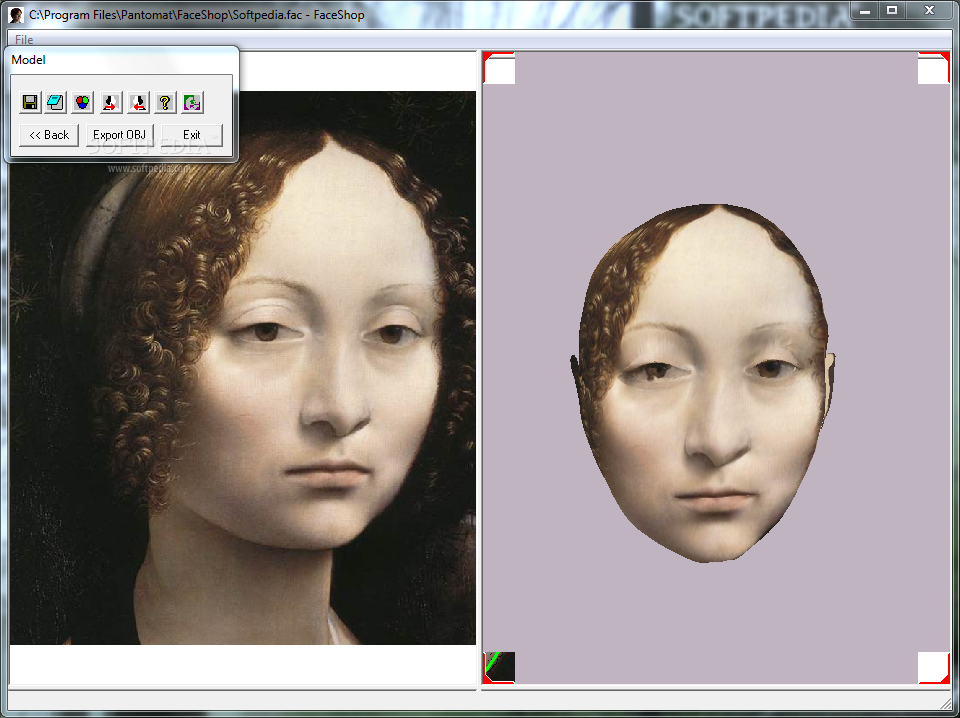
Task: Open the red-green-blue color circles tool
Action: (83, 102)
